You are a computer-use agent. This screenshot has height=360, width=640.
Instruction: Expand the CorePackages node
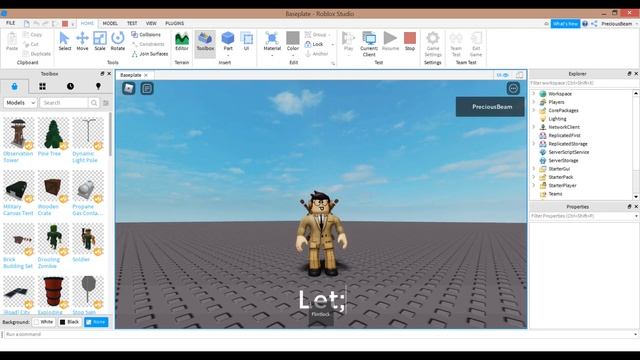[534, 110]
